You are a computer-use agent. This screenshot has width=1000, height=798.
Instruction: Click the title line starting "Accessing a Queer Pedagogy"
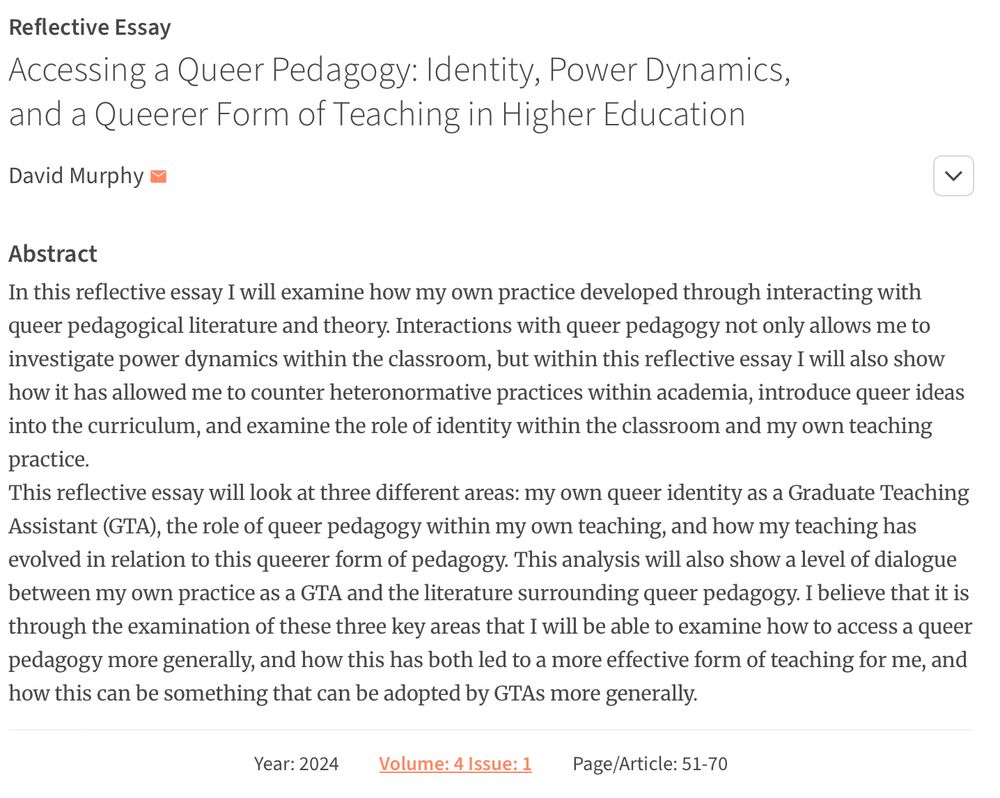coord(400,71)
